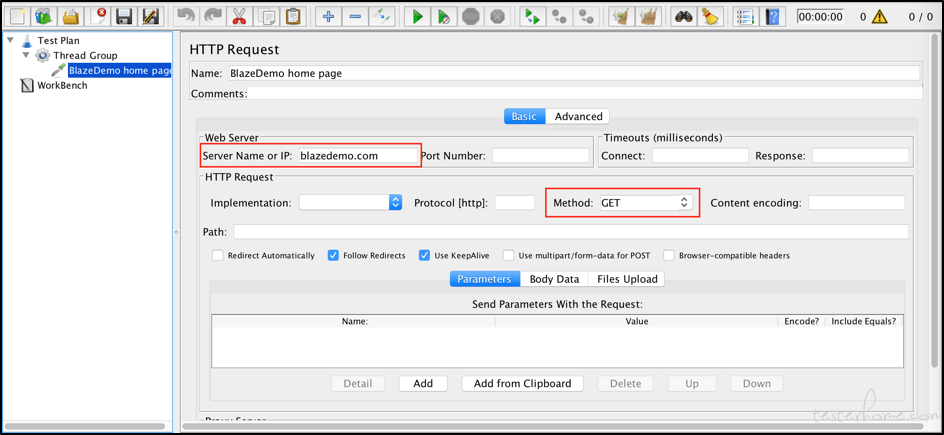
Task: Open the Body Data tab
Action: [x=554, y=279]
